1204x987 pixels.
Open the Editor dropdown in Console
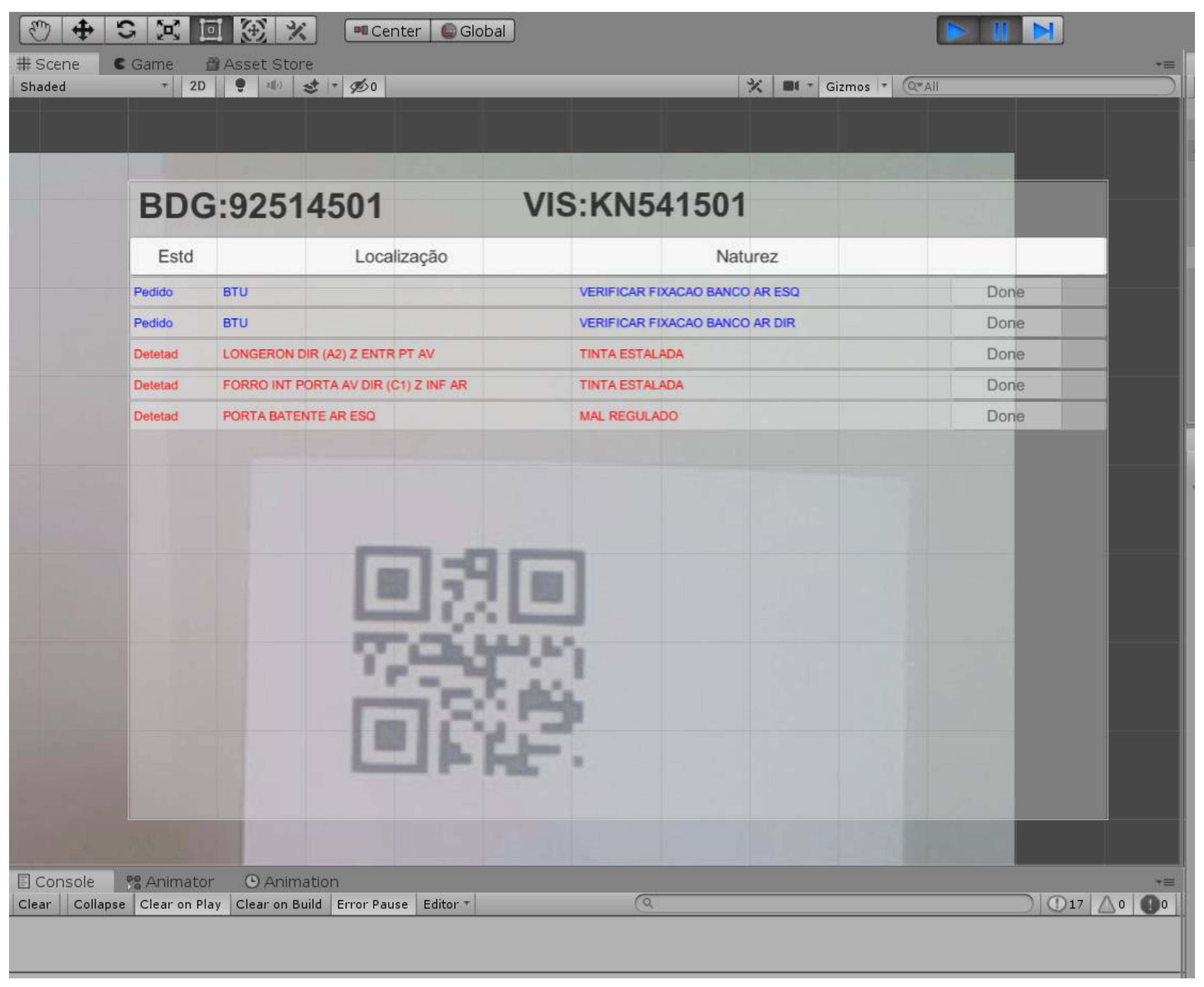446,905
